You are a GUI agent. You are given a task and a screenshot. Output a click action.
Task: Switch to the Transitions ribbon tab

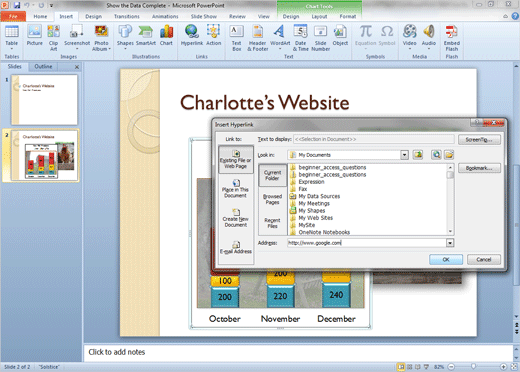[127, 16]
